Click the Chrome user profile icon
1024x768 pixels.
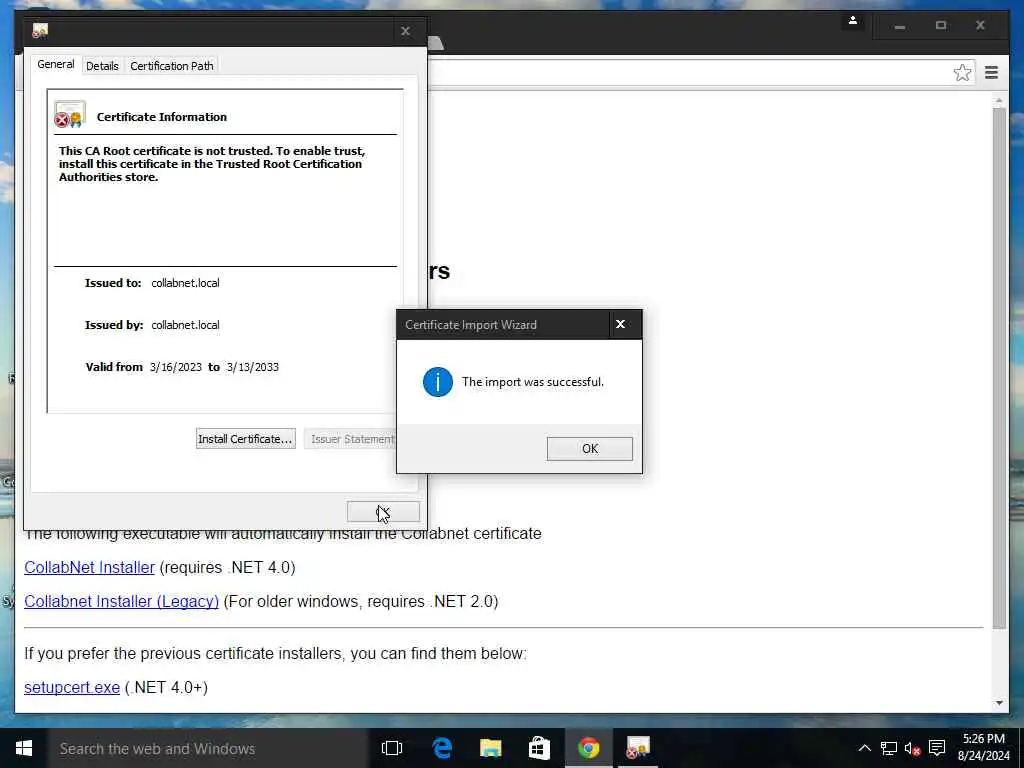coord(853,22)
